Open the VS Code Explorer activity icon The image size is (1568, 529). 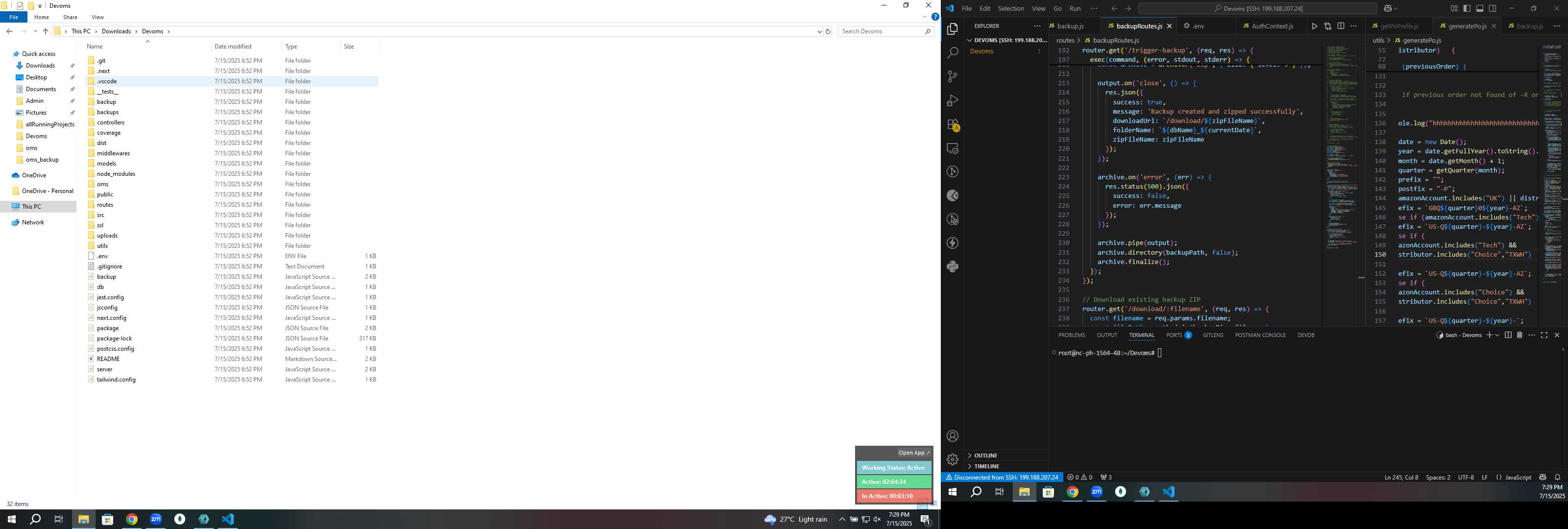953,28
